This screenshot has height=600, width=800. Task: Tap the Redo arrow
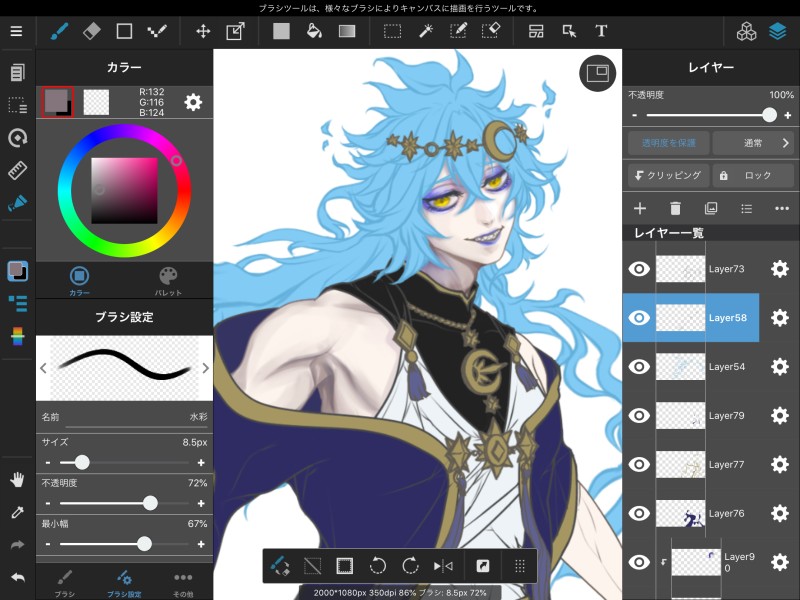17,545
